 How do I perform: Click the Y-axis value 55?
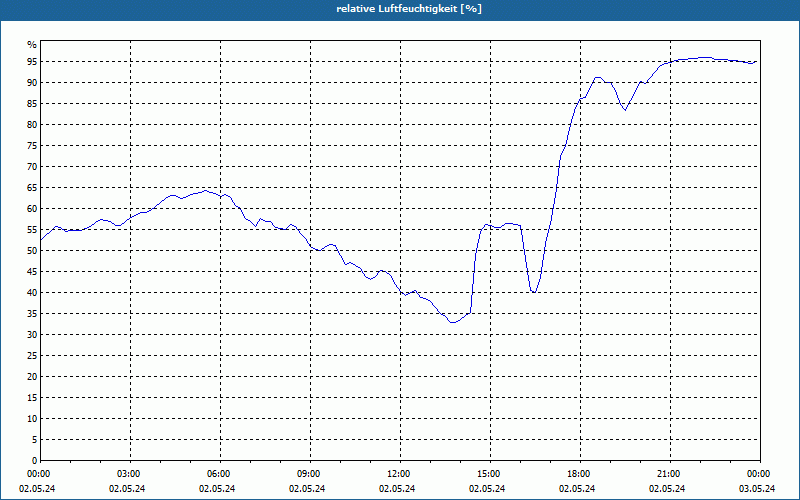[x=32, y=230]
